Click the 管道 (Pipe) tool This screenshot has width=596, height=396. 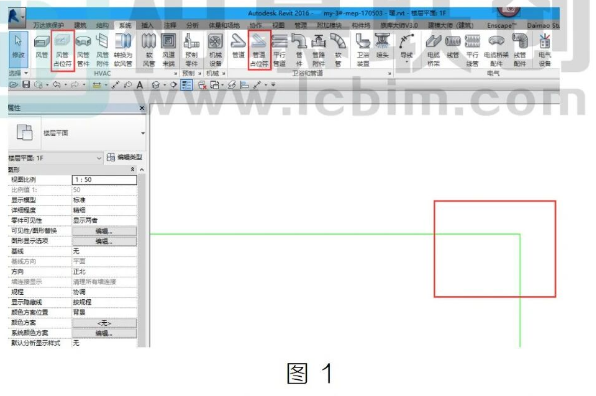click(x=238, y=46)
